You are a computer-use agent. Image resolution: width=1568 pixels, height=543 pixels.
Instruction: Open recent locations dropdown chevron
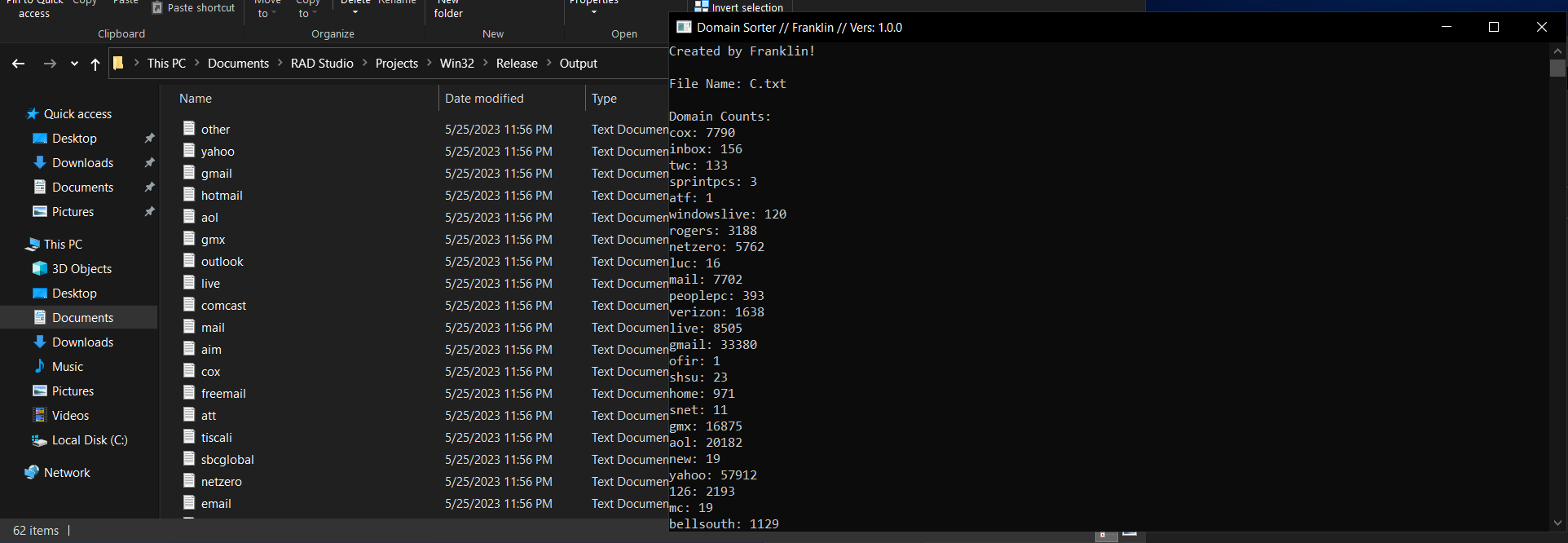pyautogui.click(x=74, y=64)
